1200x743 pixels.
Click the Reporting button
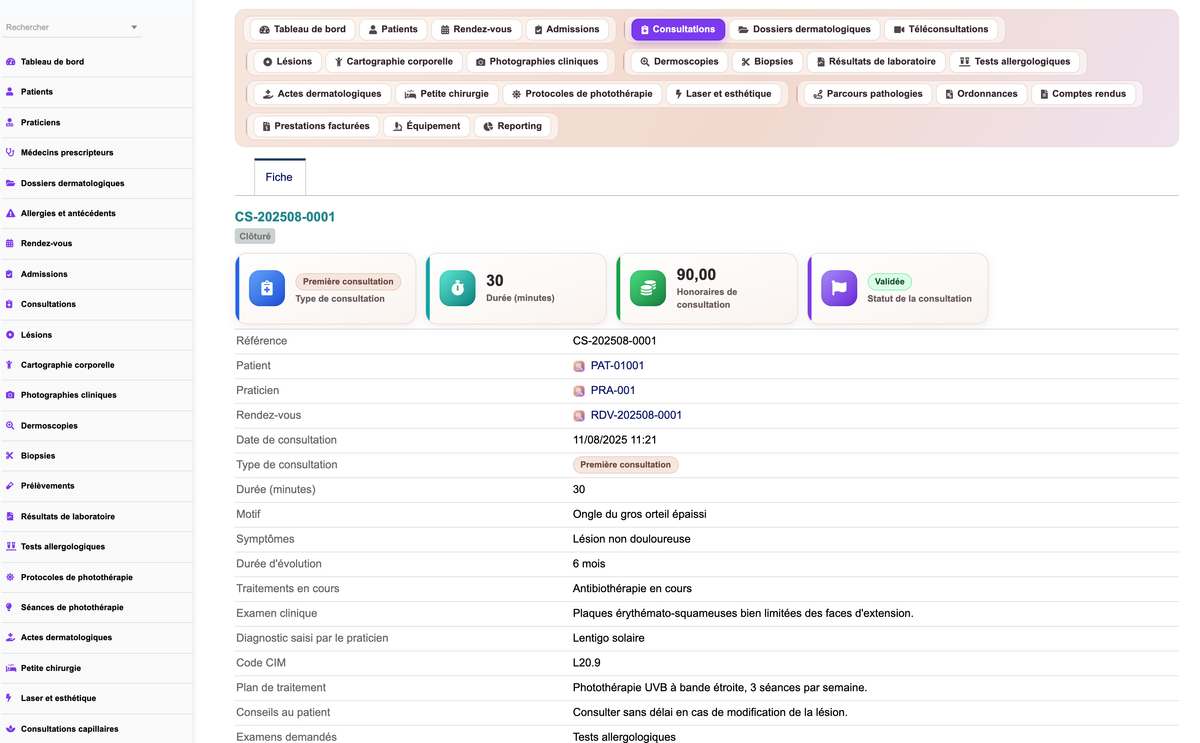click(x=513, y=126)
